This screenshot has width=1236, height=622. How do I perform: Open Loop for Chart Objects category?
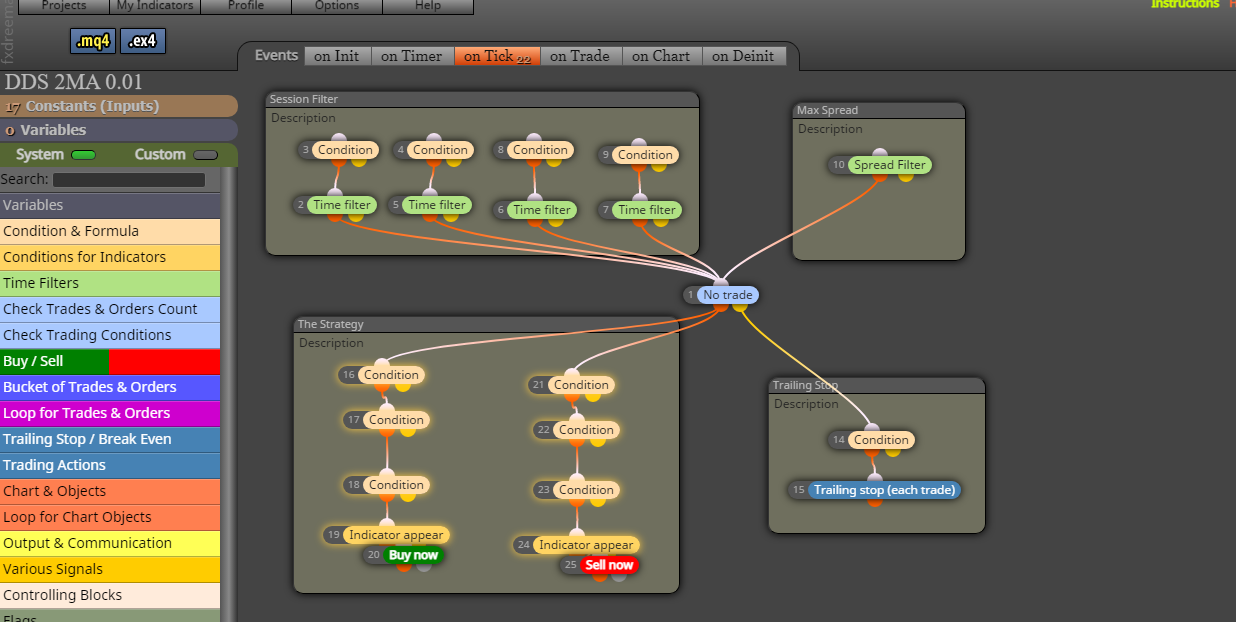110,517
